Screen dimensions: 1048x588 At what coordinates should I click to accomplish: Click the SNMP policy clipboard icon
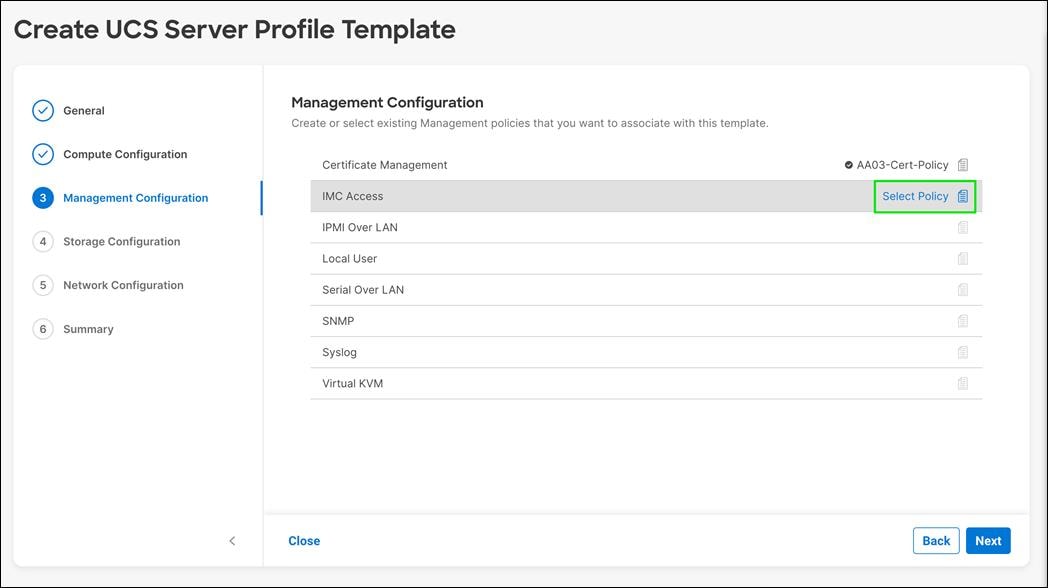[962, 320]
